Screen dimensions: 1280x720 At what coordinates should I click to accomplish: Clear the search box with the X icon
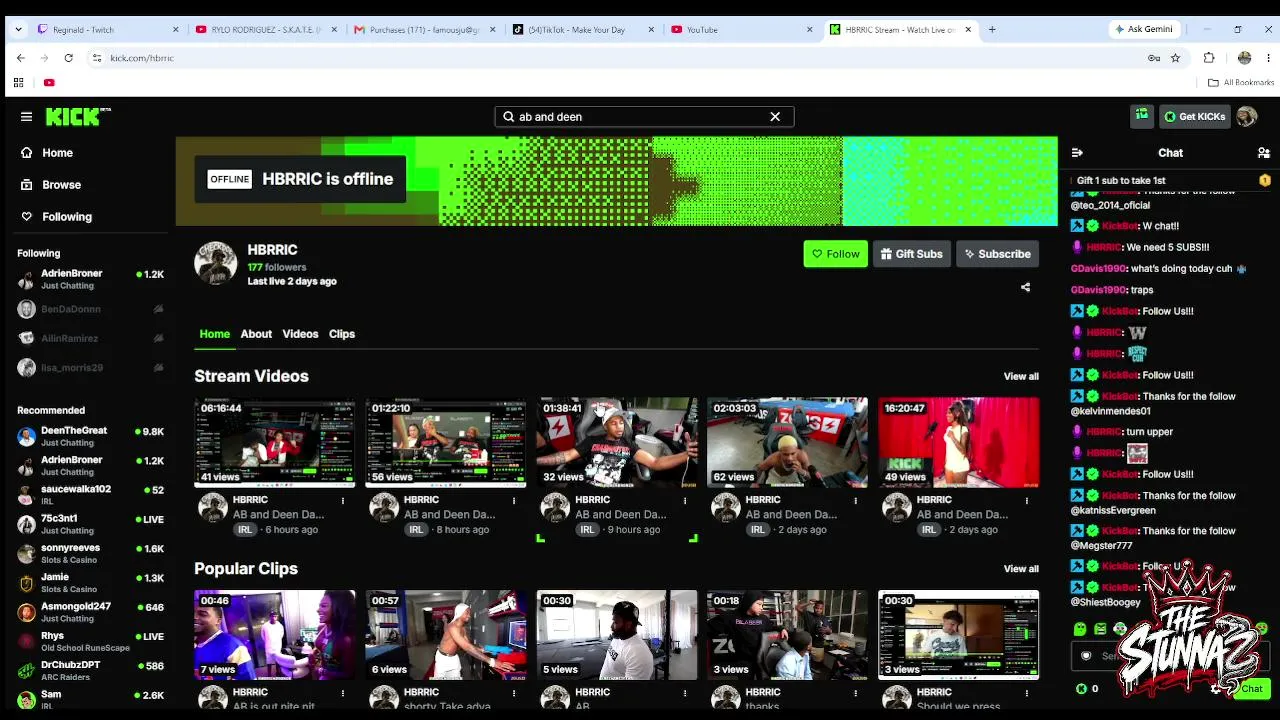[x=775, y=117]
